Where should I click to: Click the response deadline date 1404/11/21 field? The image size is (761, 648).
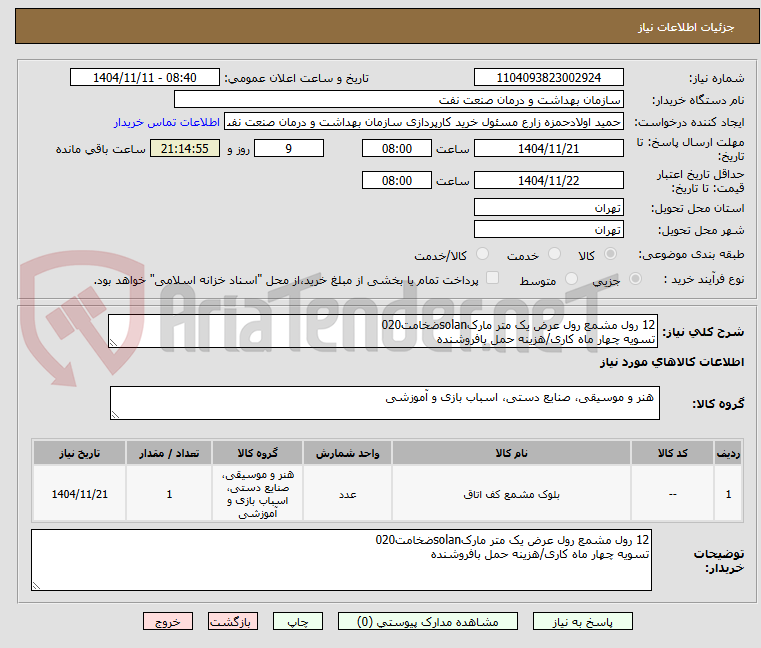coord(548,149)
